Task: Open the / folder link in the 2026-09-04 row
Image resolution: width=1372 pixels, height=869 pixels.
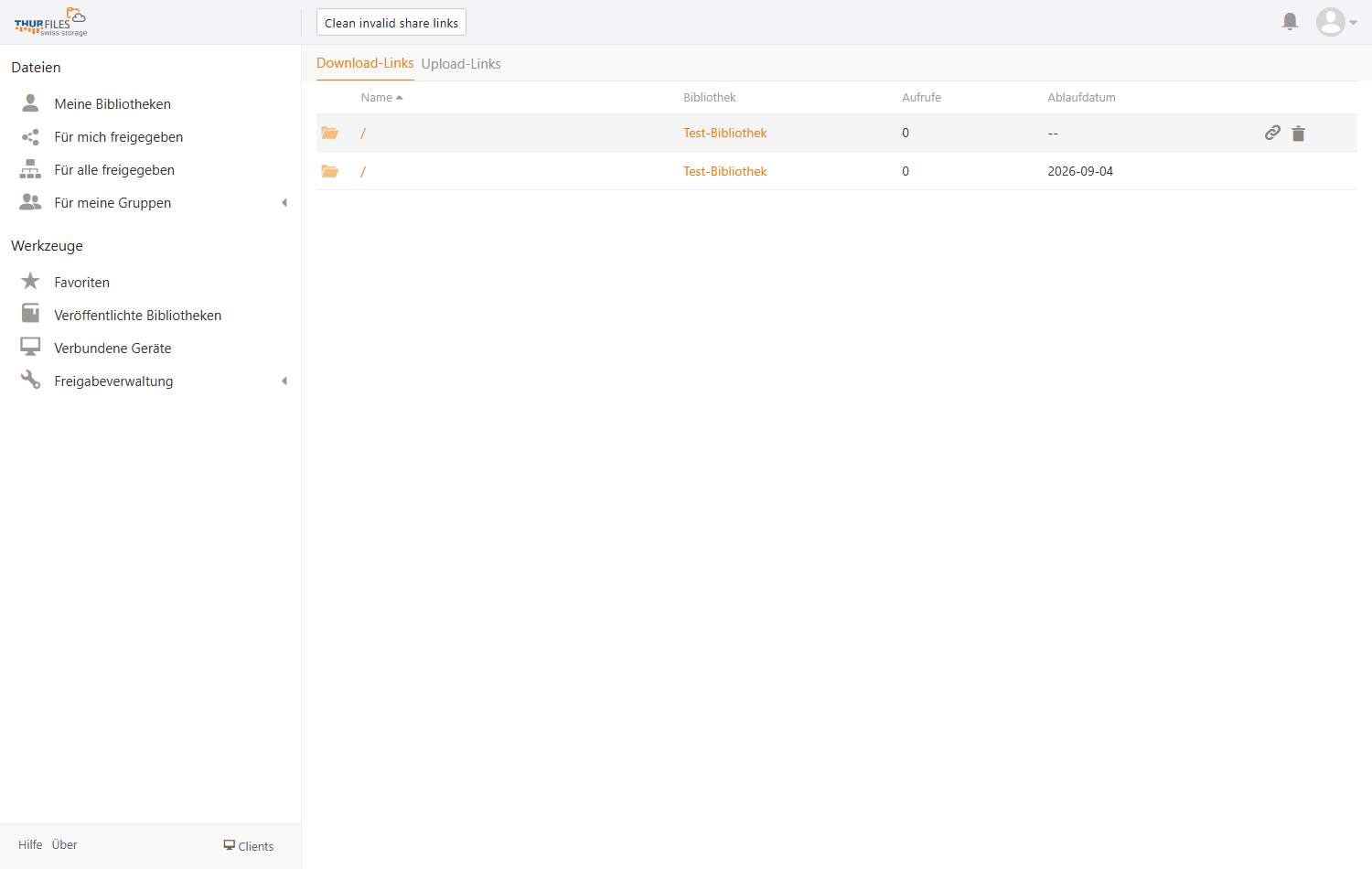Action: 363,172
